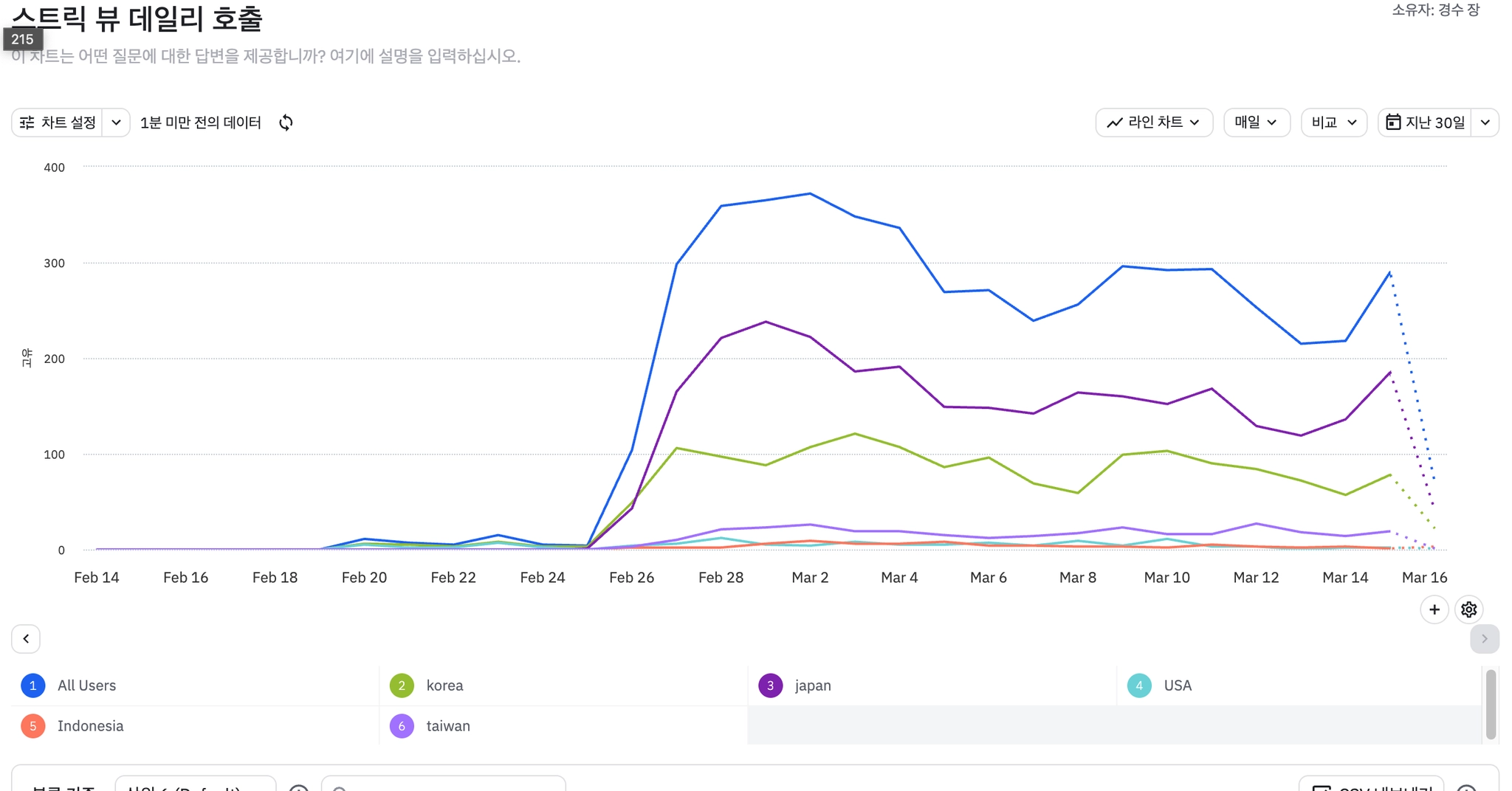
Task: Open the 비교 comparison dropdown
Action: click(1333, 122)
